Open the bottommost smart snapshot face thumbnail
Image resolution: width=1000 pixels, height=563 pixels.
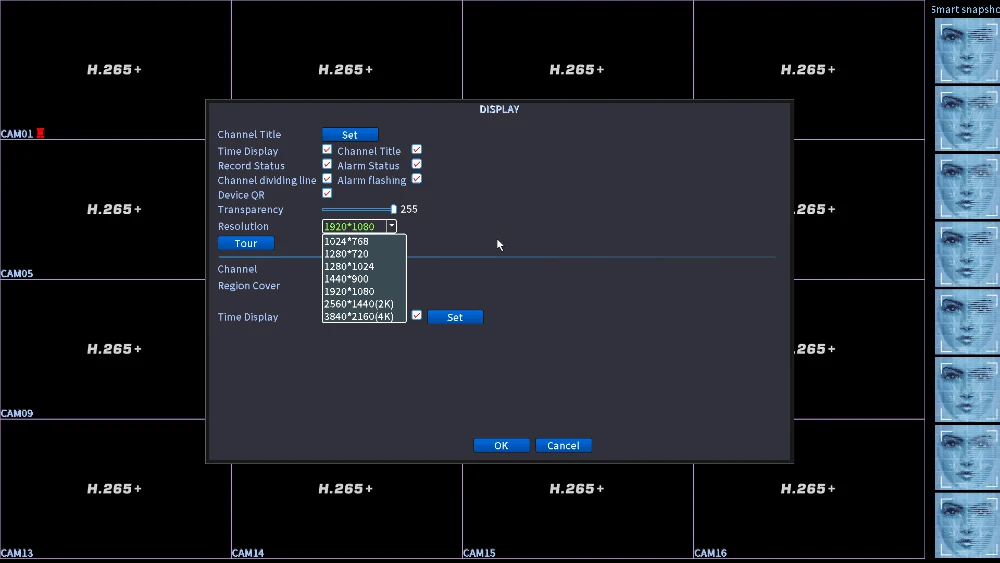tap(967, 525)
